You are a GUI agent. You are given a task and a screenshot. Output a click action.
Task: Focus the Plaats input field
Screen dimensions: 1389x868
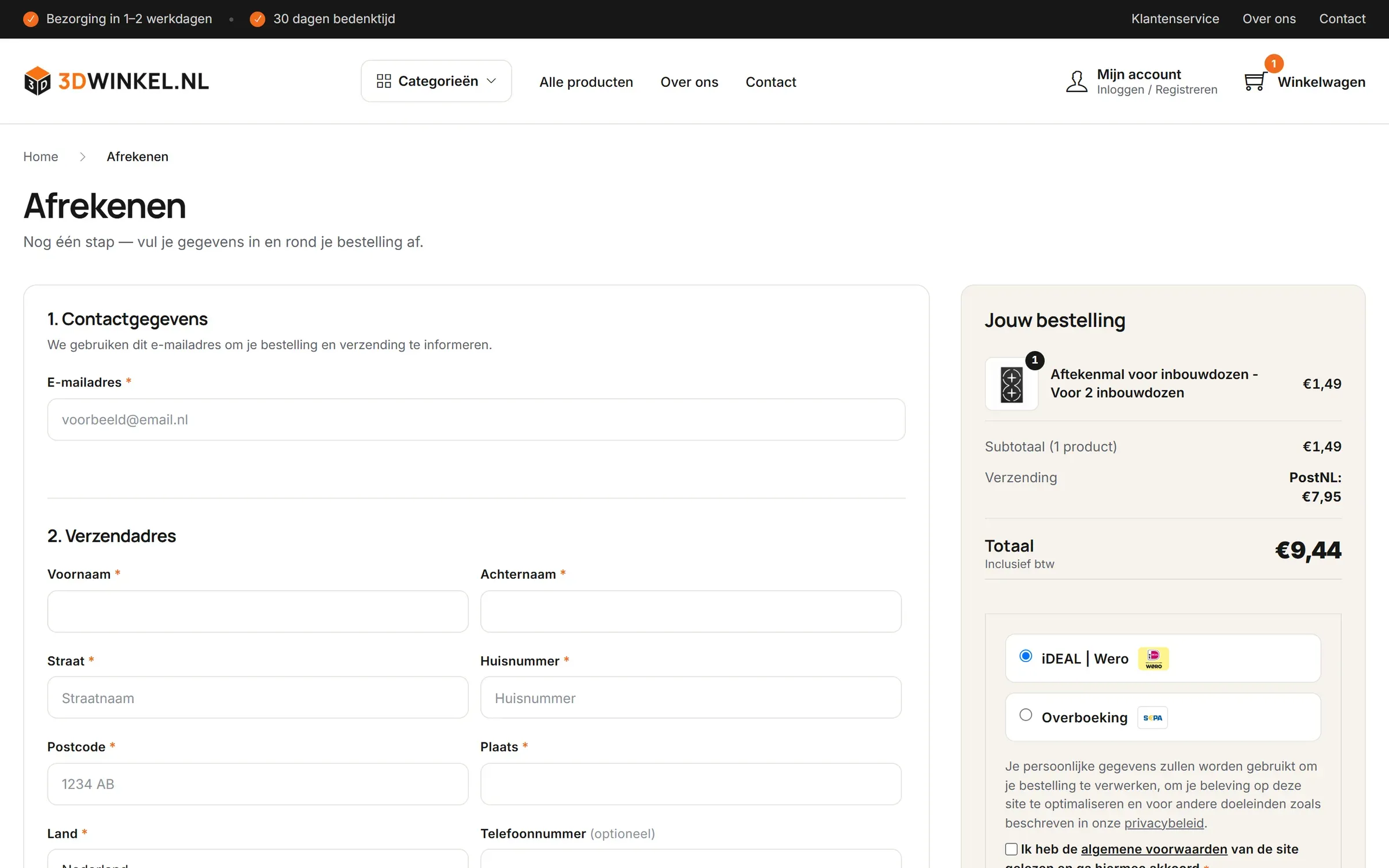[x=690, y=784]
